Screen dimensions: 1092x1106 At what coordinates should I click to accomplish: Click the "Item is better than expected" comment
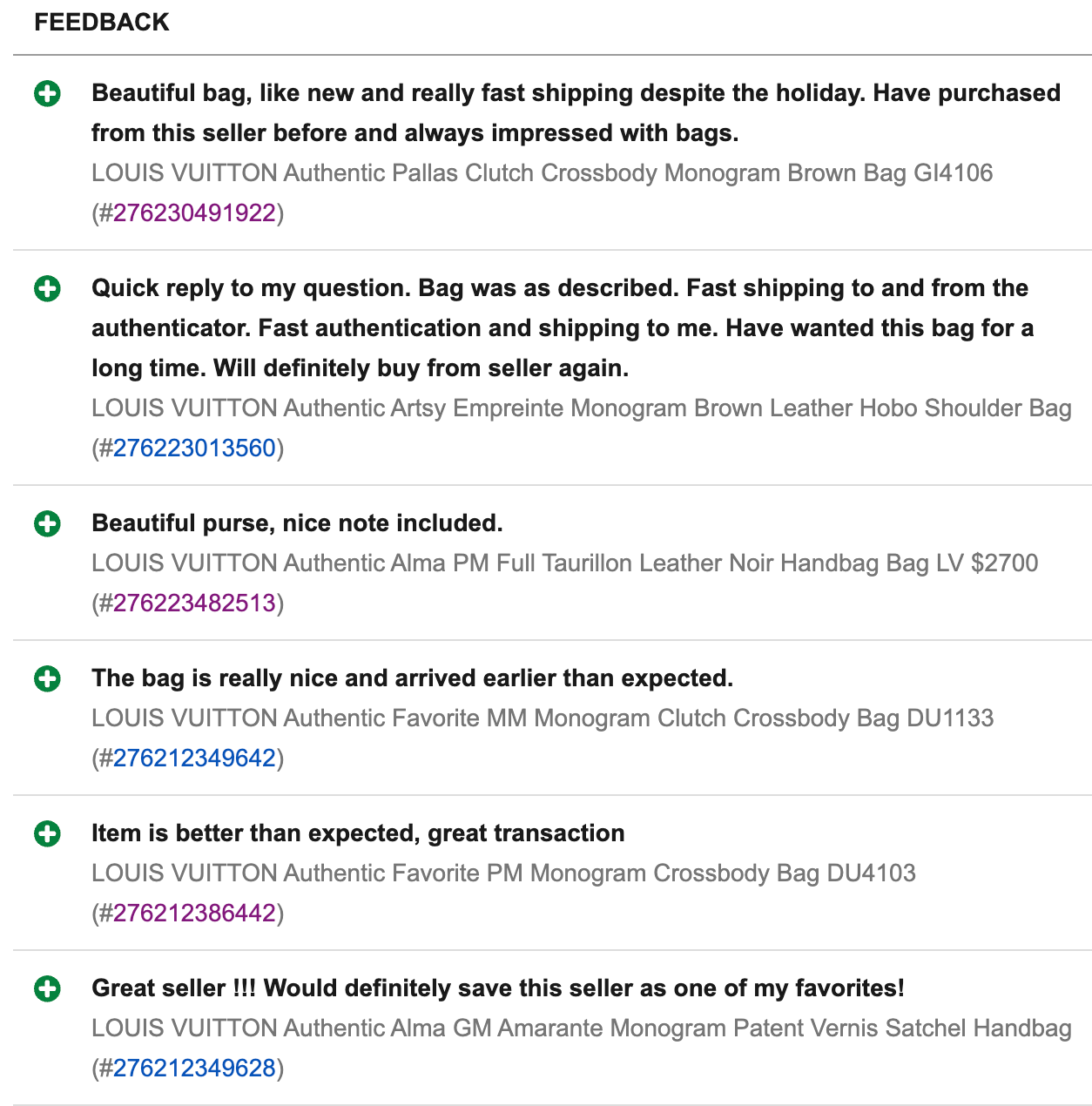point(358,833)
